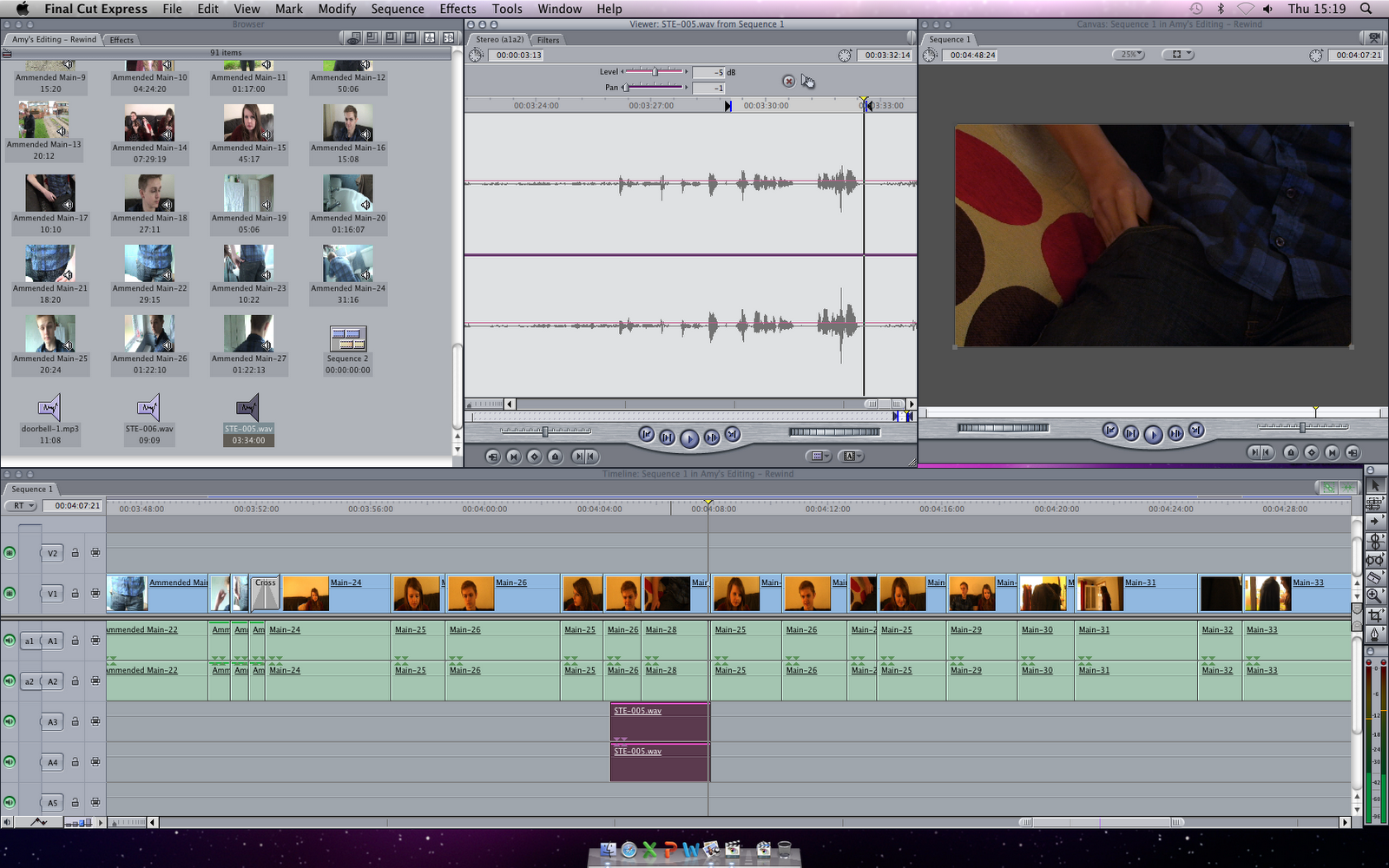Click V1 destination track button
The width and height of the screenshot is (1389, 868).
coord(52,594)
